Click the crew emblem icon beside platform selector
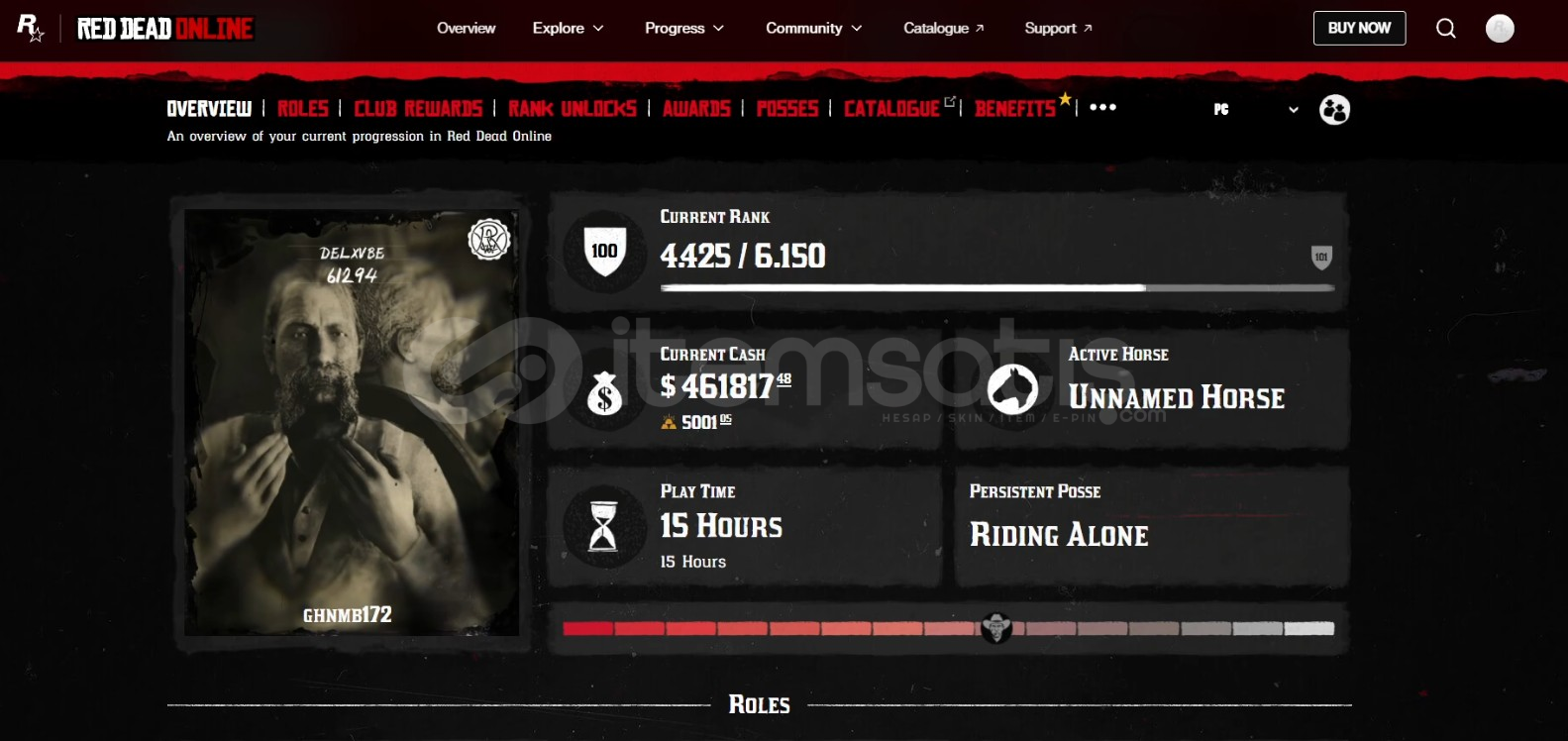The image size is (1568, 741). (1334, 109)
